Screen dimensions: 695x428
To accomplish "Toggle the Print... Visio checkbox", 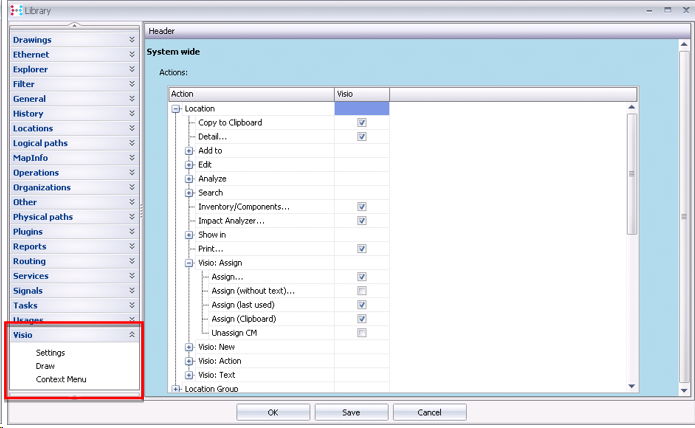I will [x=362, y=249].
